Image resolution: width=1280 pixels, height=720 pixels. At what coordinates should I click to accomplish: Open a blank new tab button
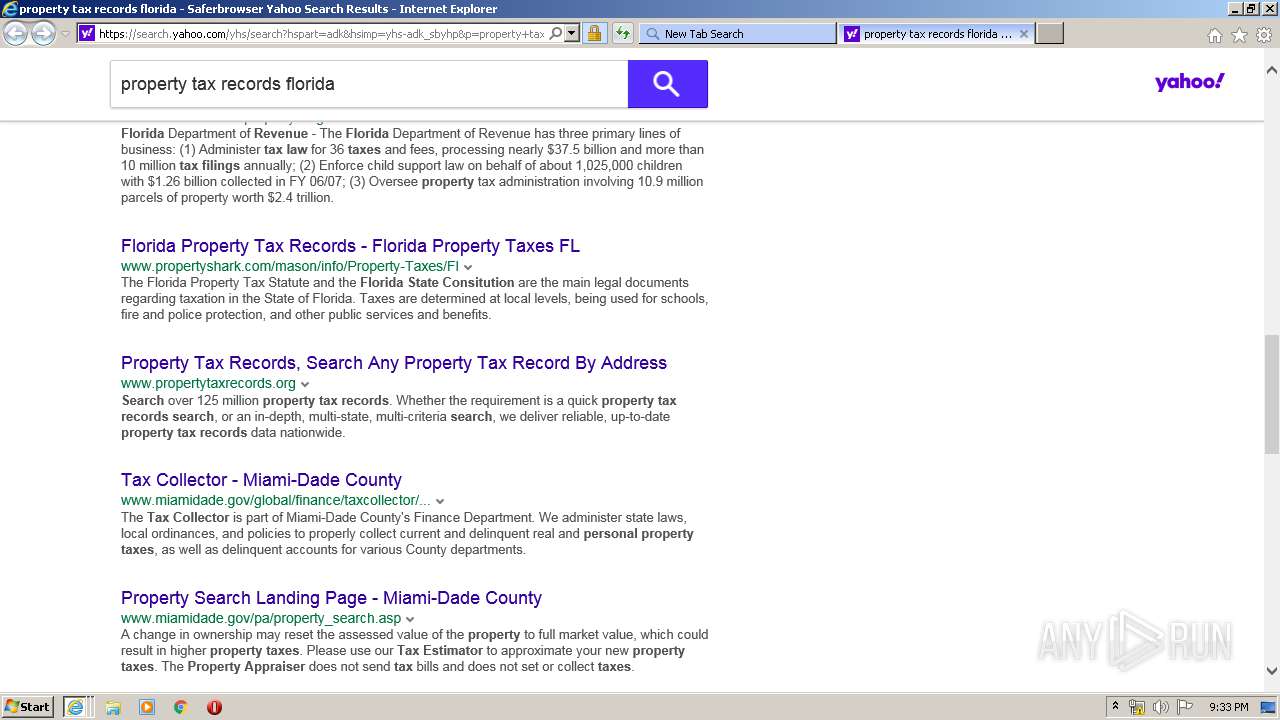coord(1049,33)
